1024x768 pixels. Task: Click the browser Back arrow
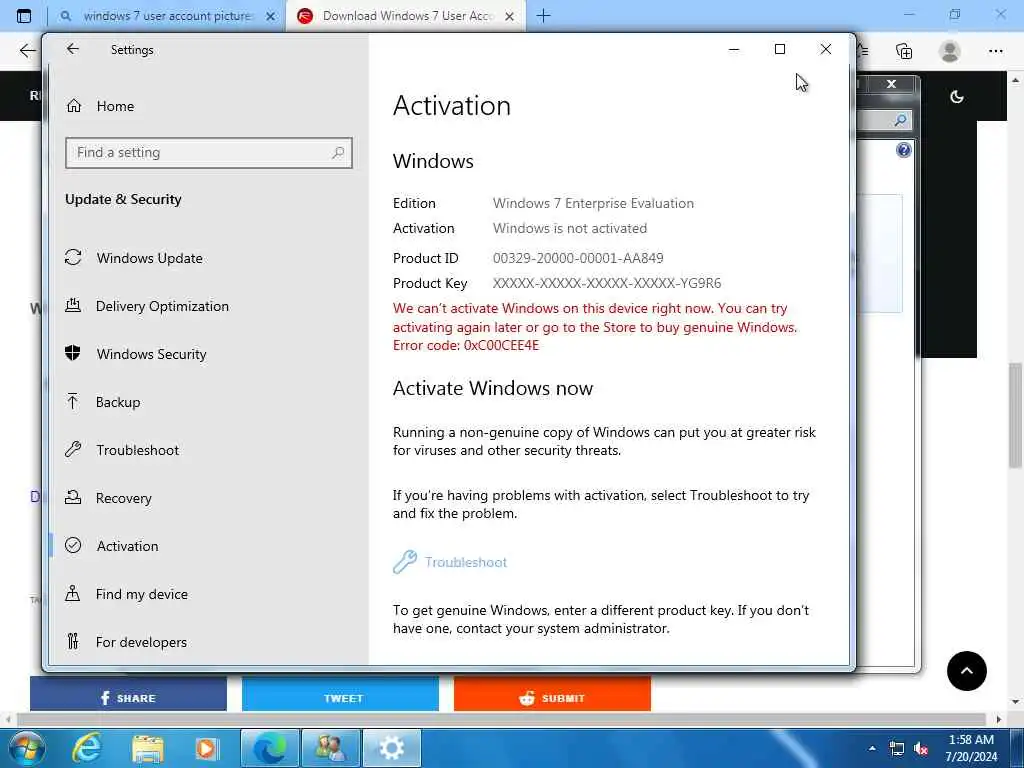pyautogui.click(x=27, y=51)
